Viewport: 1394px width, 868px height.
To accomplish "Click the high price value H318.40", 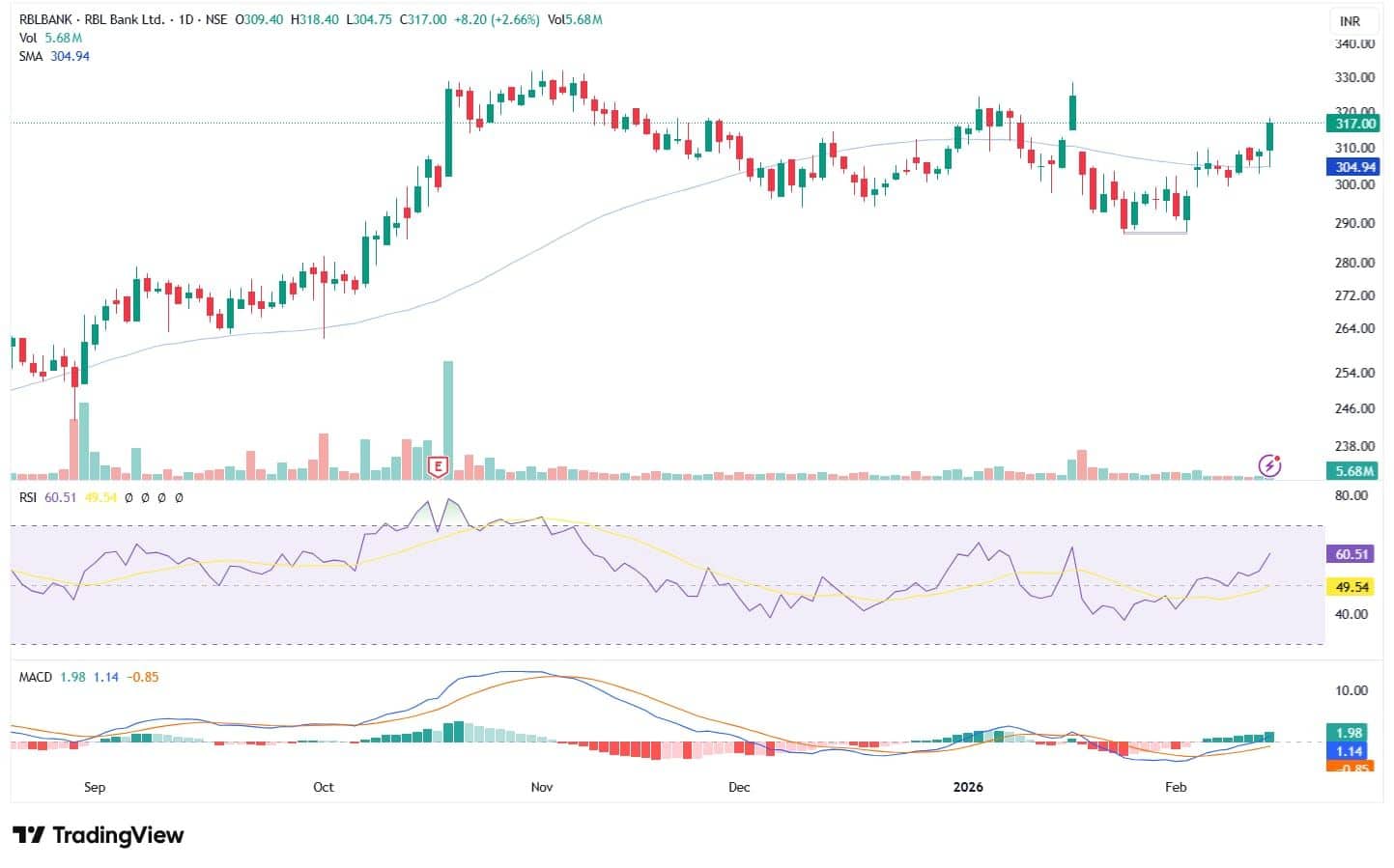I will point(314,19).
